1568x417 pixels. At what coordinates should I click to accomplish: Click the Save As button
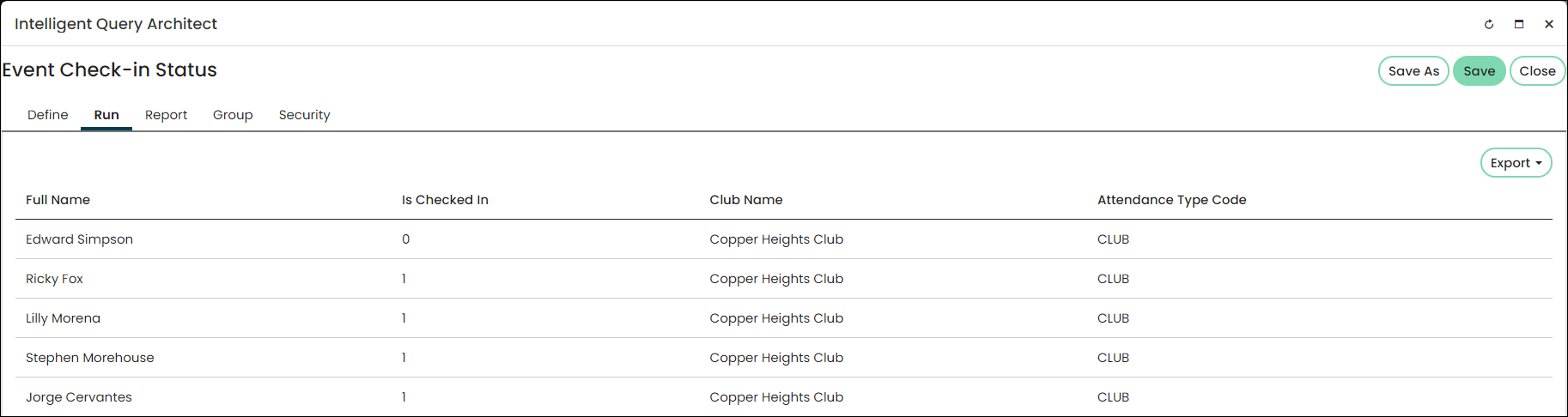pos(1413,71)
